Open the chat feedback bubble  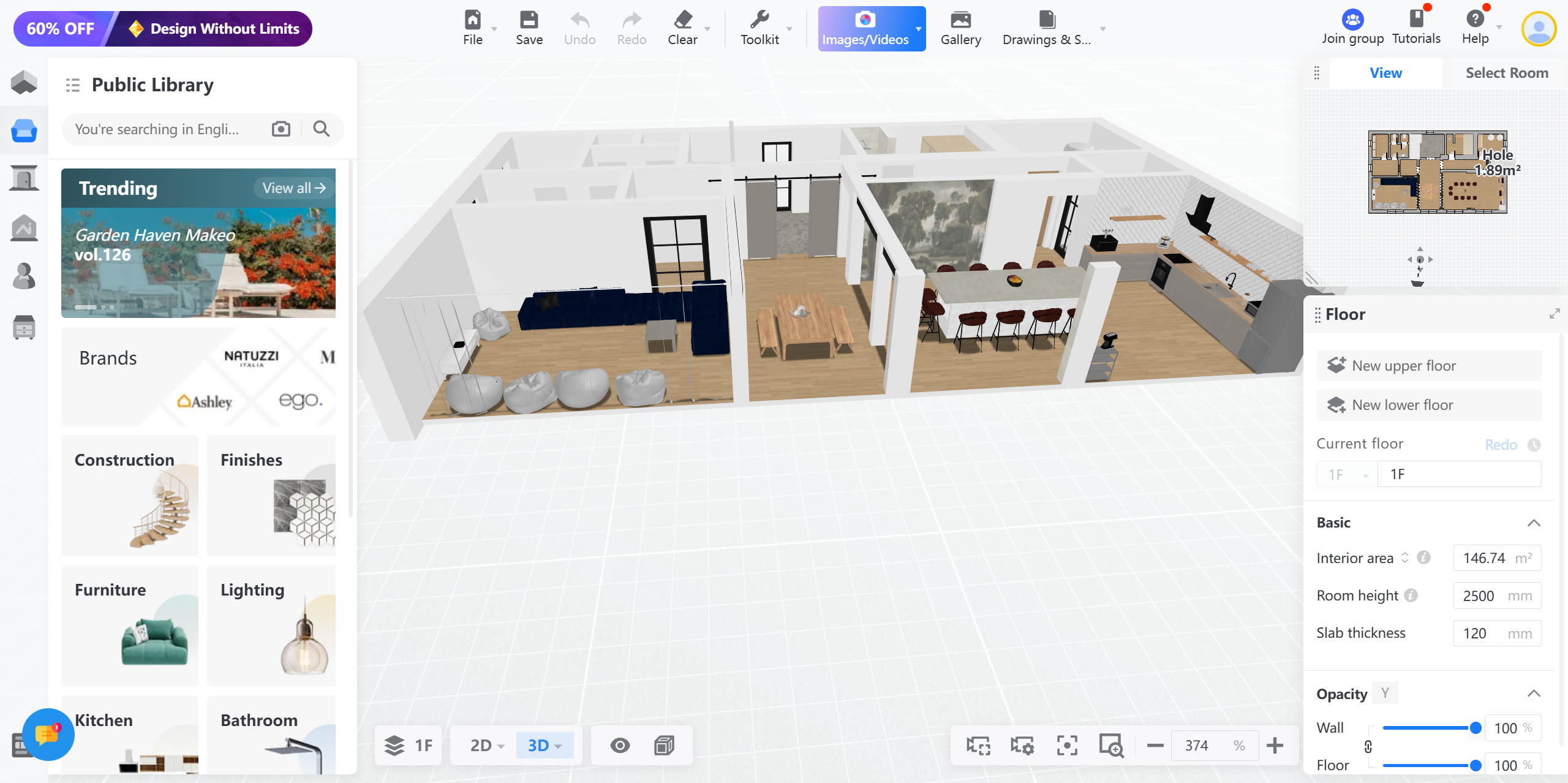[x=48, y=734]
